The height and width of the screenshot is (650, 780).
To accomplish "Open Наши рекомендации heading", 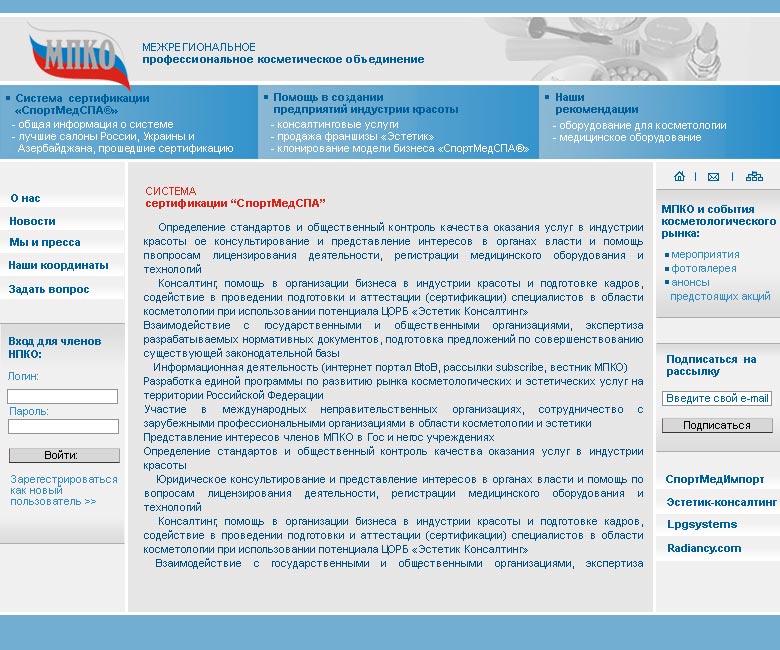I will coord(596,103).
